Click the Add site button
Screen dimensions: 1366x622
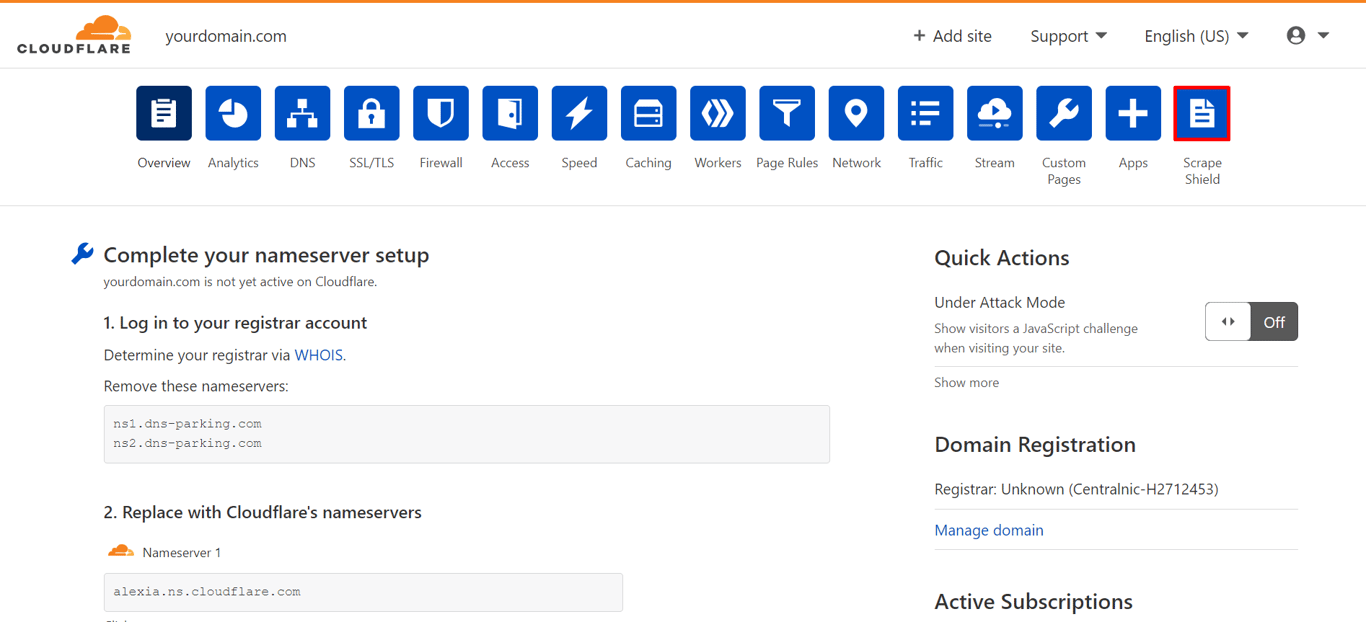click(952, 35)
